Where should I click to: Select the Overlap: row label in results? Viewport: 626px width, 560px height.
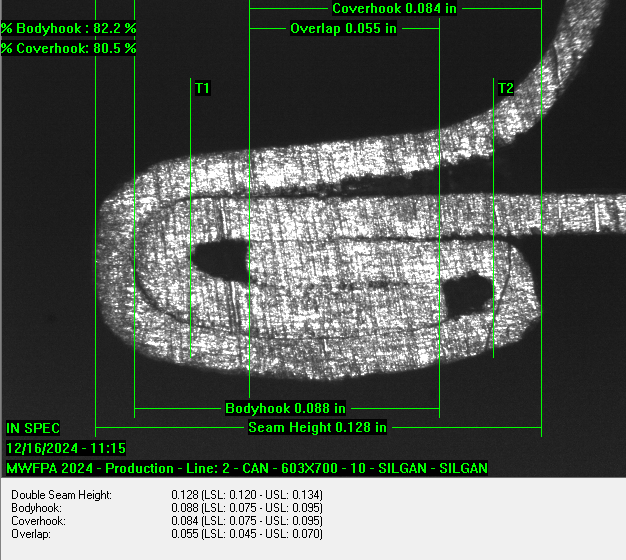(x=31, y=534)
